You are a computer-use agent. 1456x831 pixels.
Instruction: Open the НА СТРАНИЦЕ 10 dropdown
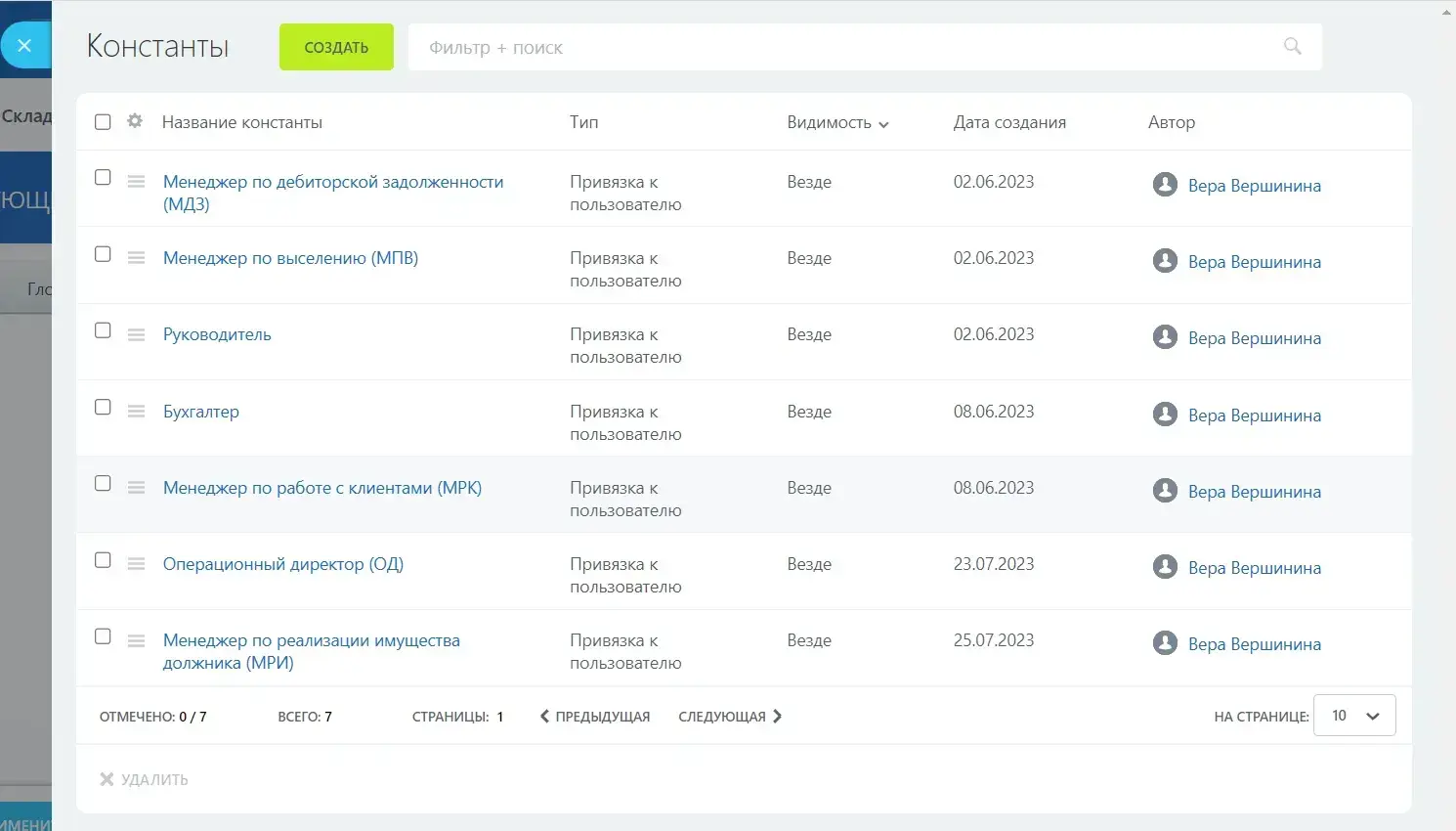pyautogui.click(x=1354, y=716)
